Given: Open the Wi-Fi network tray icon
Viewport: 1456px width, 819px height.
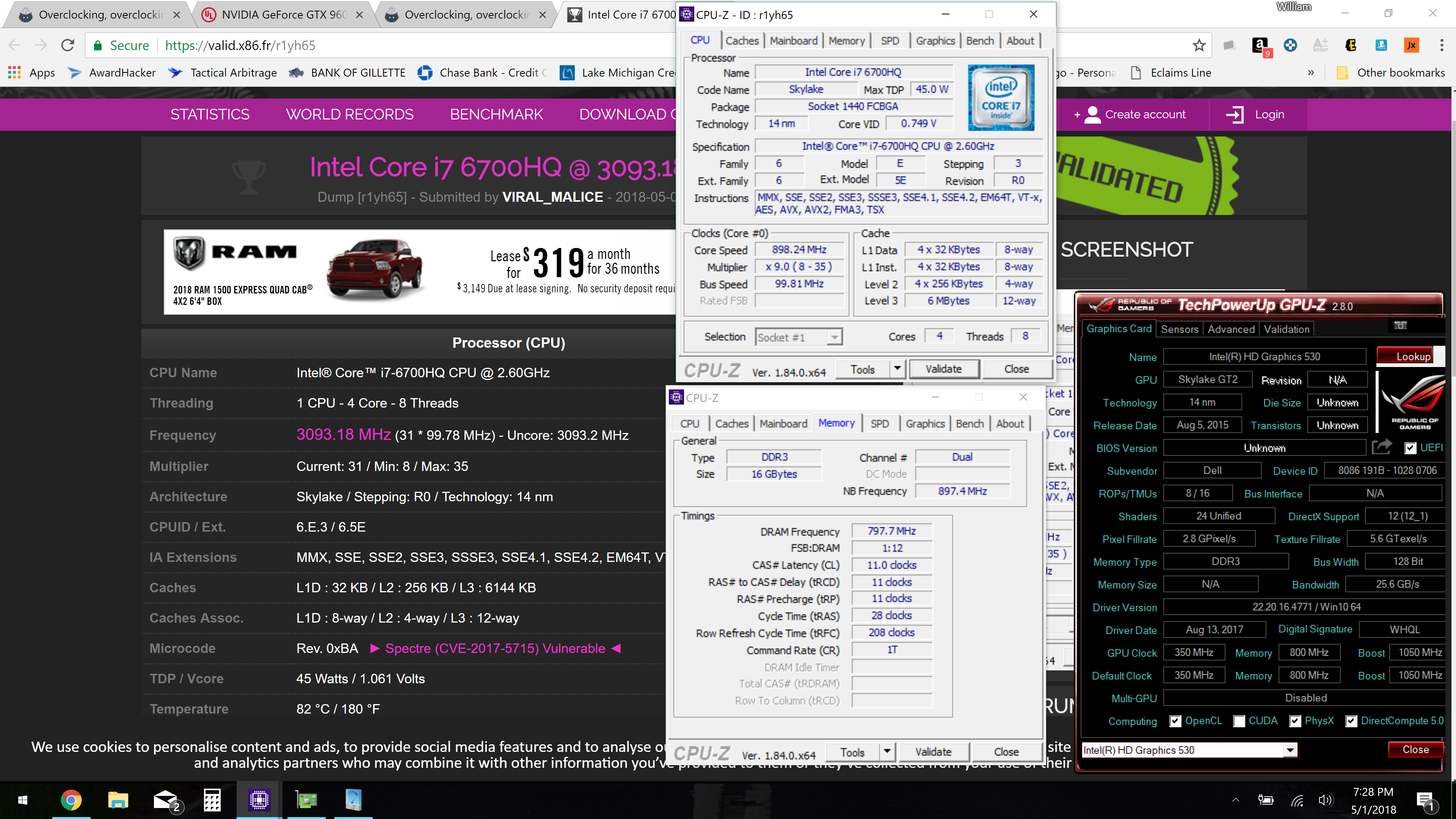Looking at the screenshot, I should pos(1297,800).
